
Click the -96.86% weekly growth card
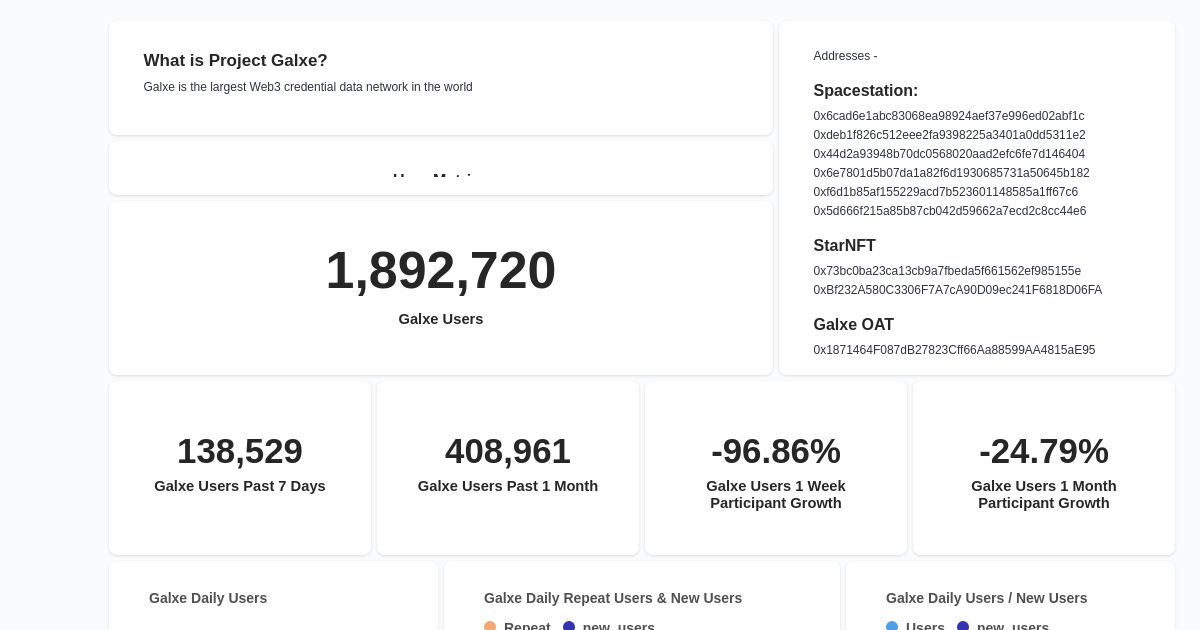coord(776,468)
